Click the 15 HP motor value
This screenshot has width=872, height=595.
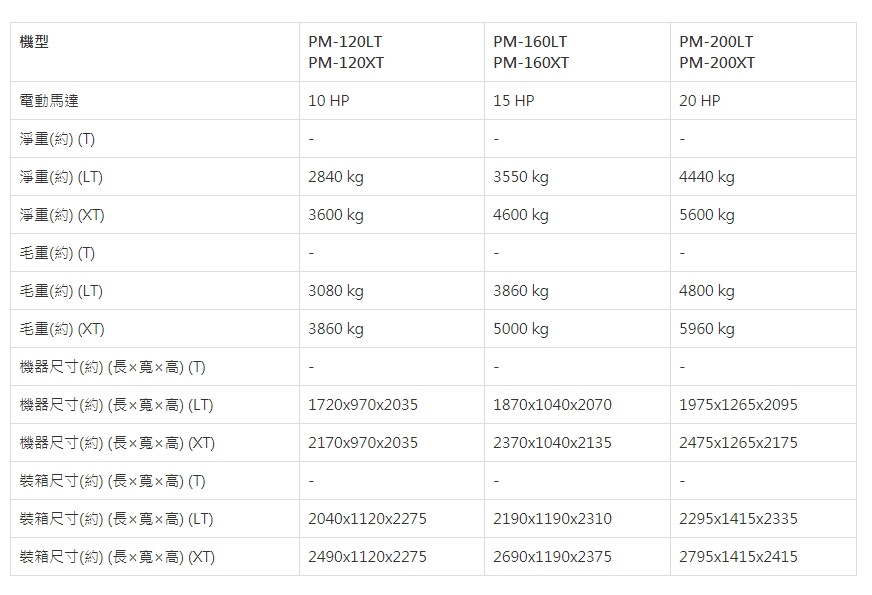(x=514, y=101)
